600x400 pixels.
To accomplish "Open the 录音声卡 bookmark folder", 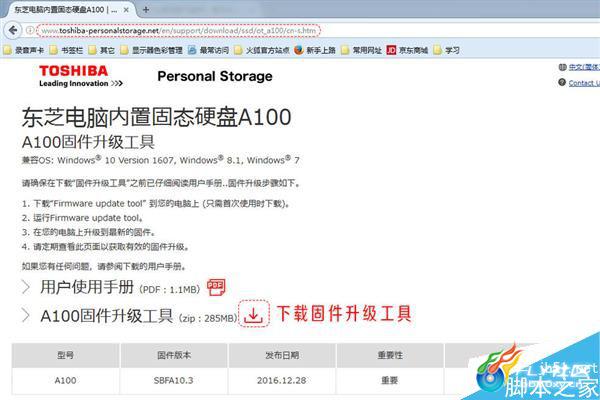I will pos(24,50).
